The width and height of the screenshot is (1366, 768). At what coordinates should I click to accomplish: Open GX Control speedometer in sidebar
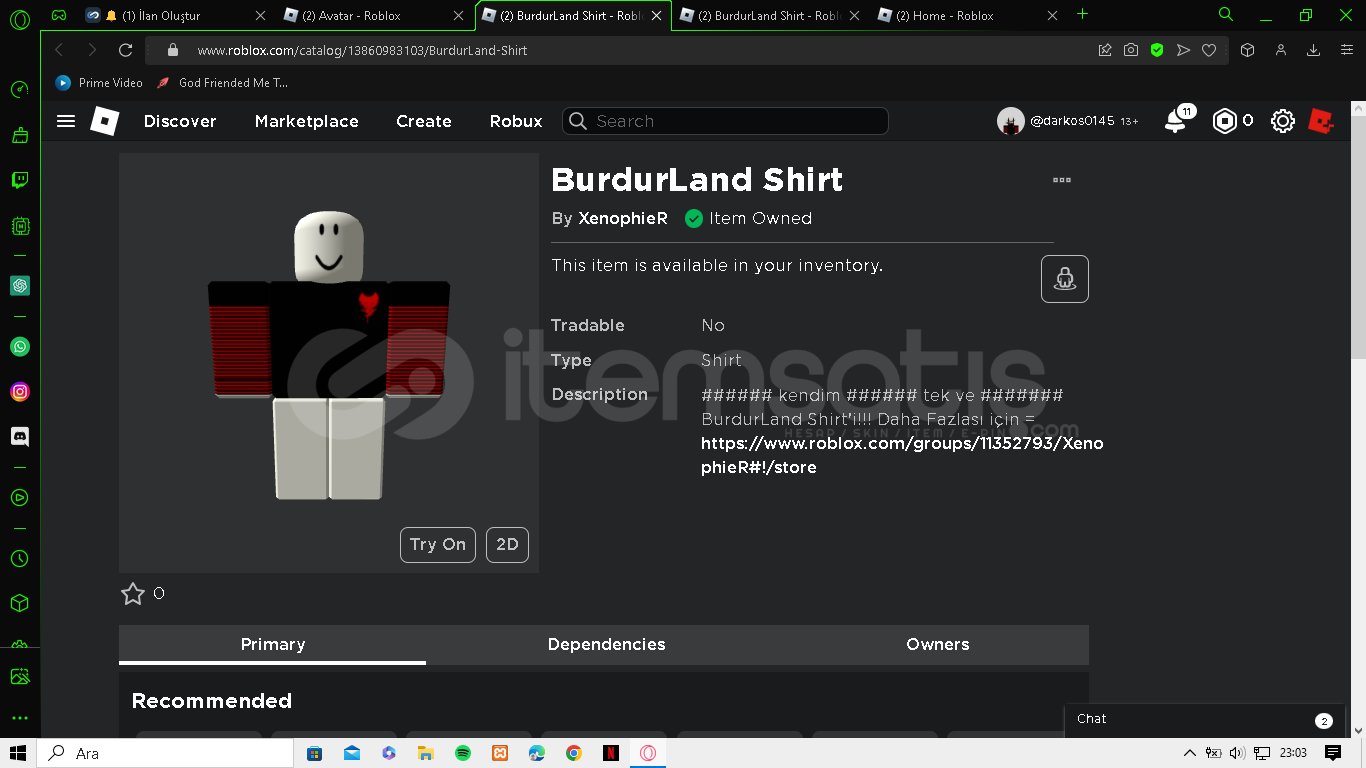pyautogui.click(x=19, y=90)
